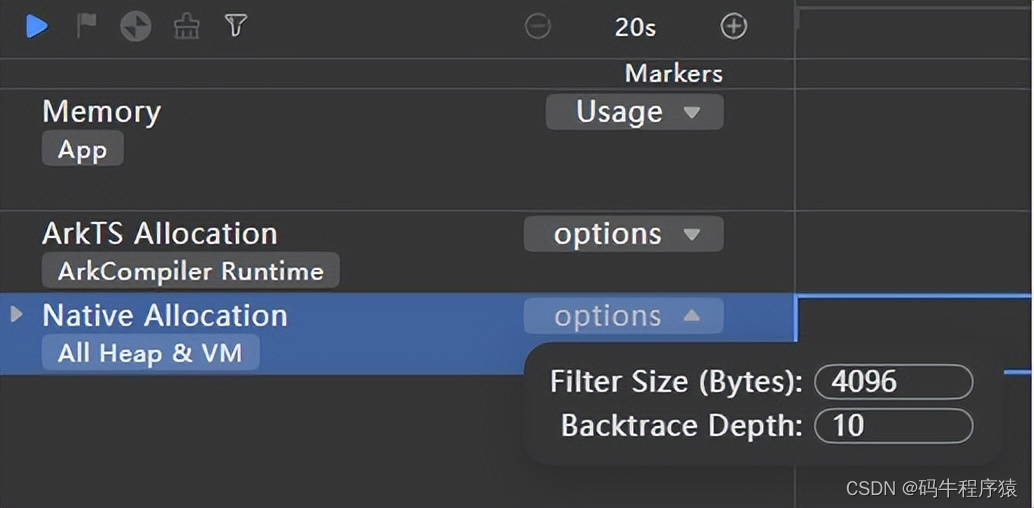Click the Backtrace Depth input field
The image size is (1034, 508).
pyautogui.click(x=893, y=426)
